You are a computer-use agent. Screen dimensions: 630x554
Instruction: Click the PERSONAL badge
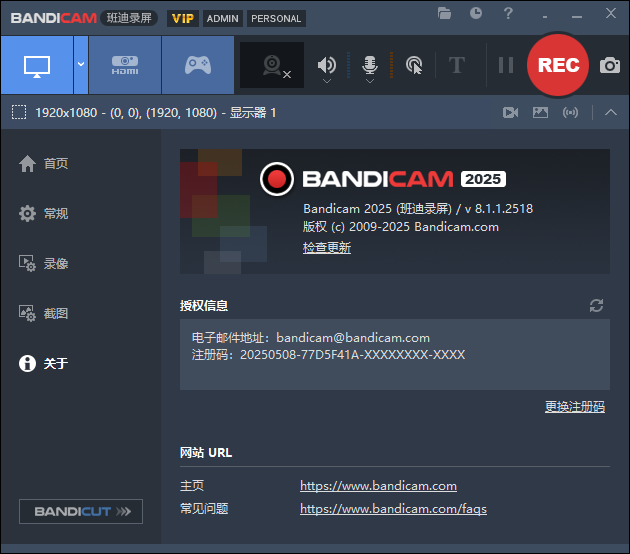(276, 18)
